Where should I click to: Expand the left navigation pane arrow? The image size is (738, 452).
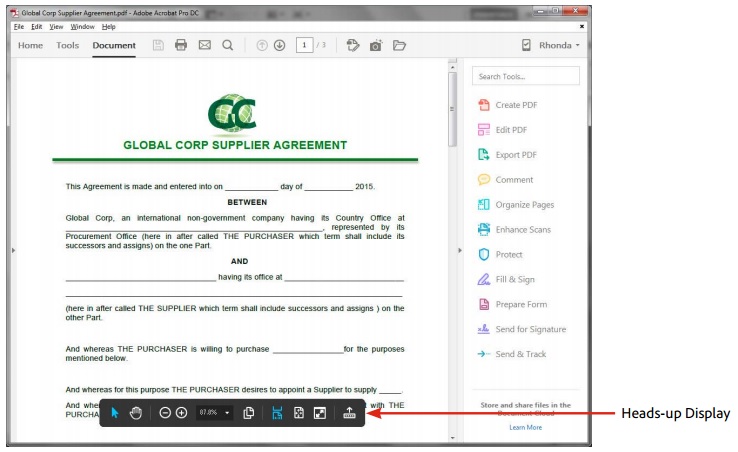13,249
